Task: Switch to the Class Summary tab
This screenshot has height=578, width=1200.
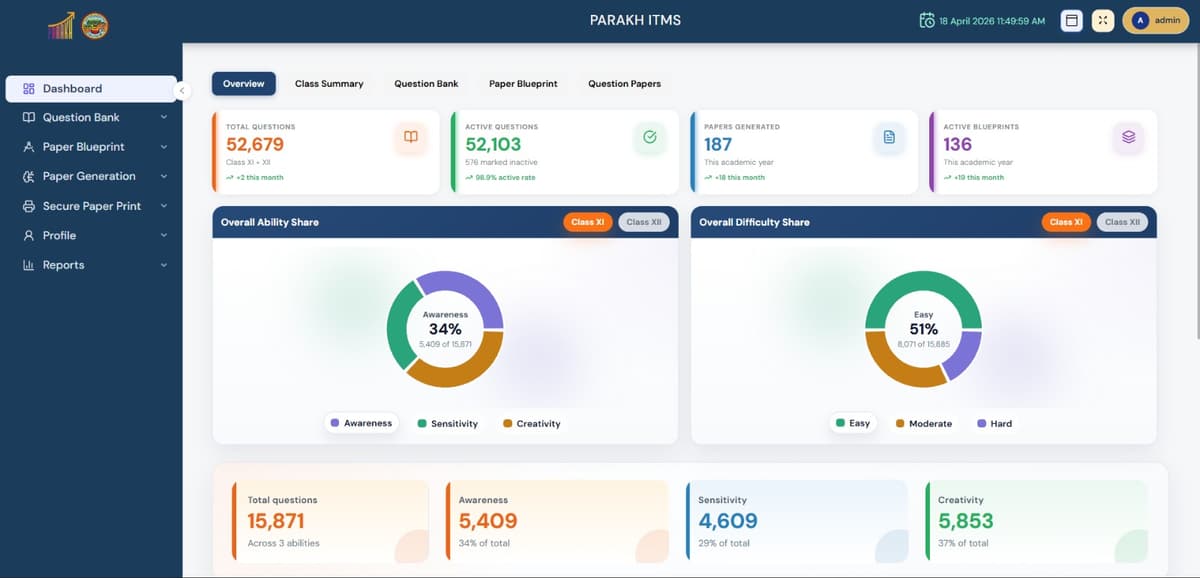Action: click(329, 83)
